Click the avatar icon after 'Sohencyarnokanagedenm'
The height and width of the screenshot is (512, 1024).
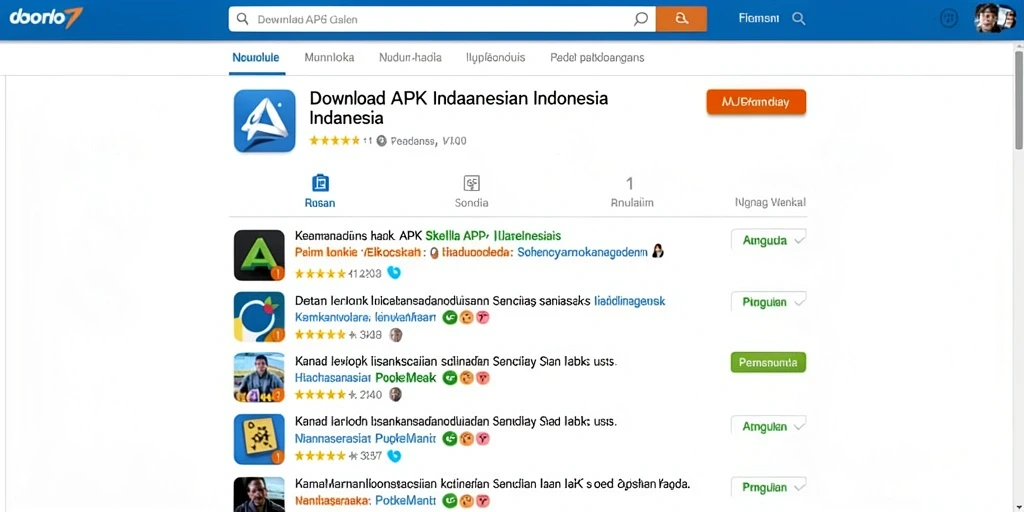point(657,251)
